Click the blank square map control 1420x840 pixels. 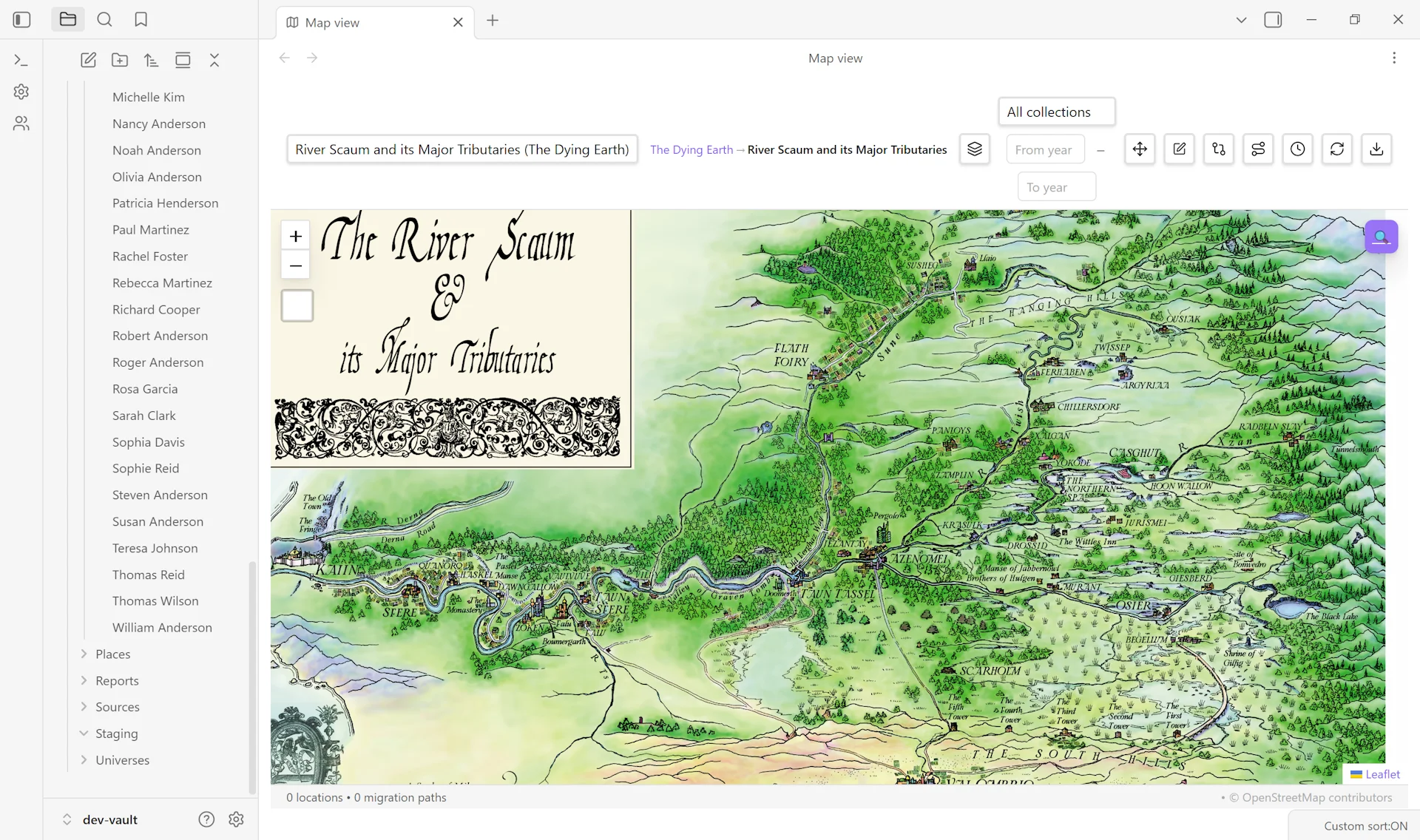coord(297,305)
